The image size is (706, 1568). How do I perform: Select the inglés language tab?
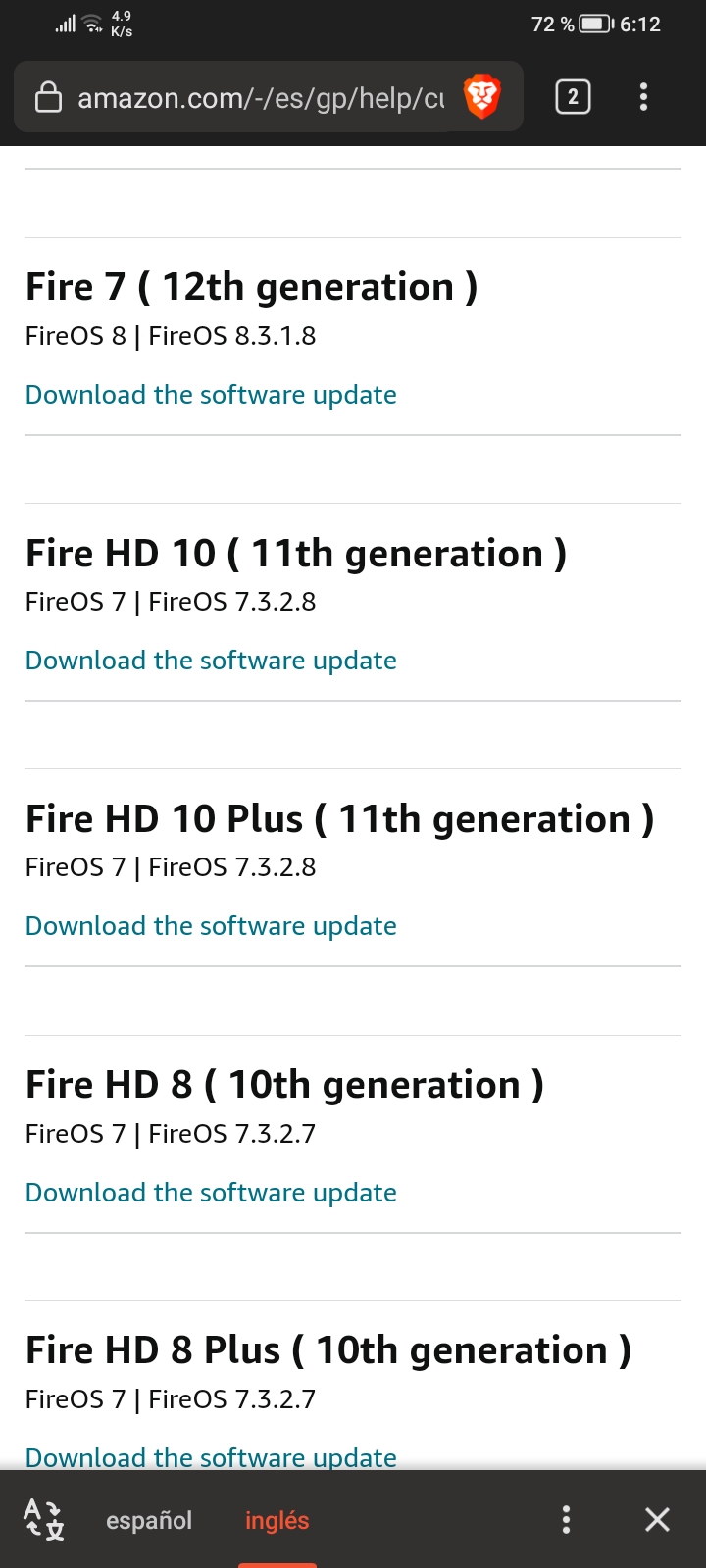tap(277, 1520)
